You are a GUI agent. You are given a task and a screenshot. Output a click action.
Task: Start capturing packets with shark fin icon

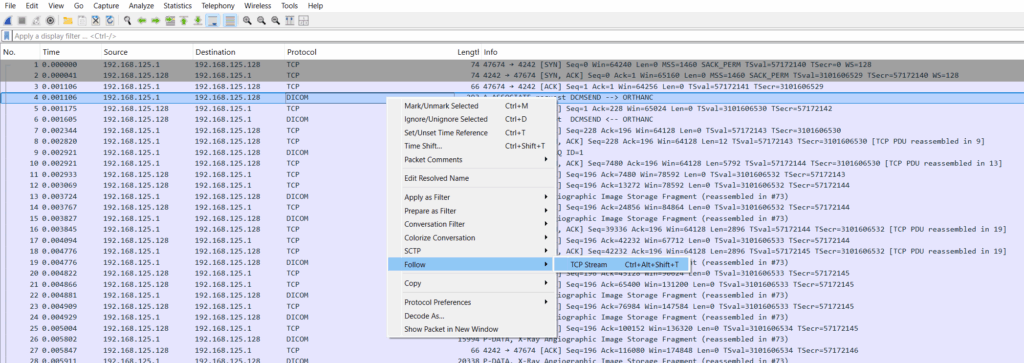pos(8,21)
